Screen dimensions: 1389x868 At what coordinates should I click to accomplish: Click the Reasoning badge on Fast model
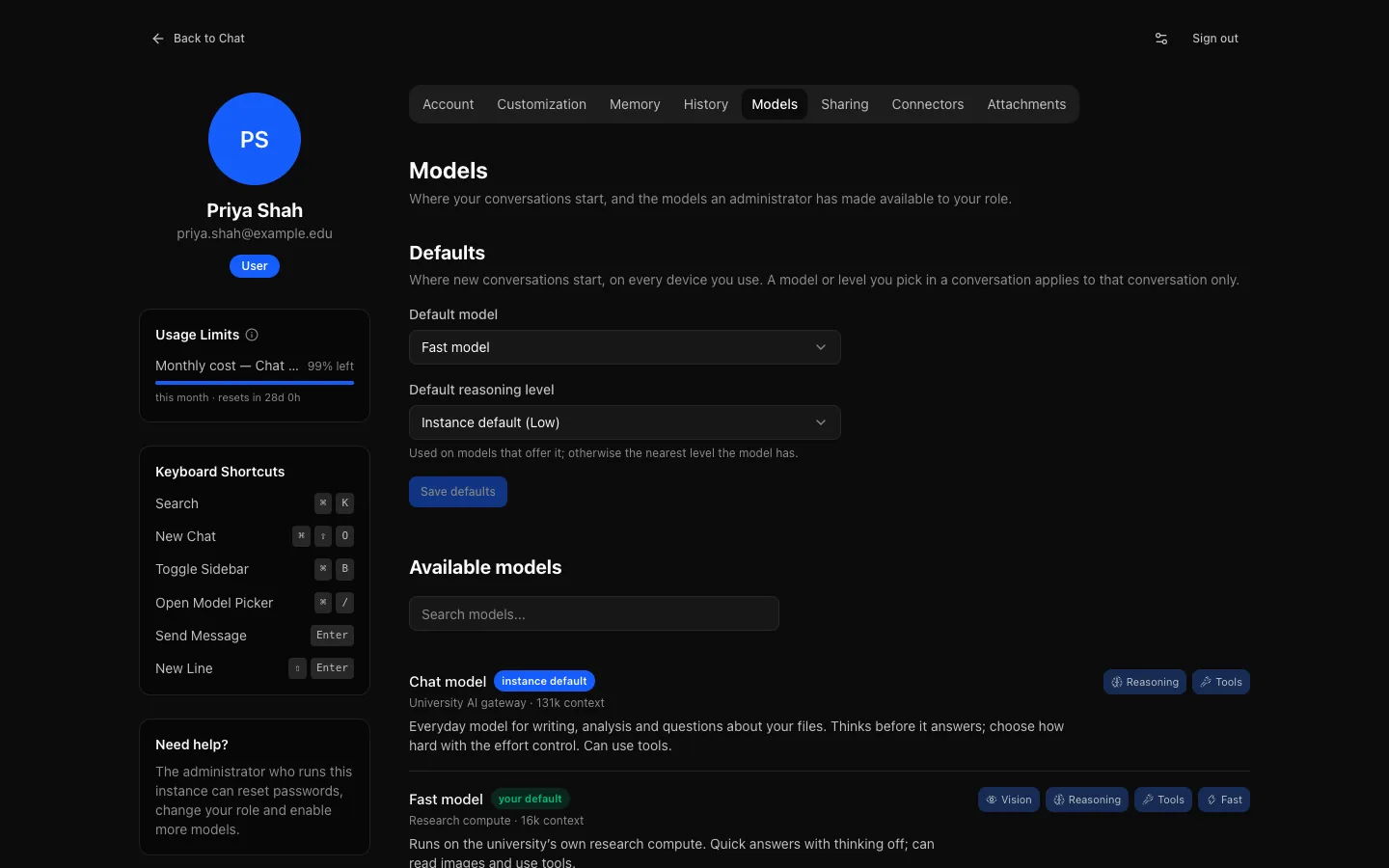1087,800
